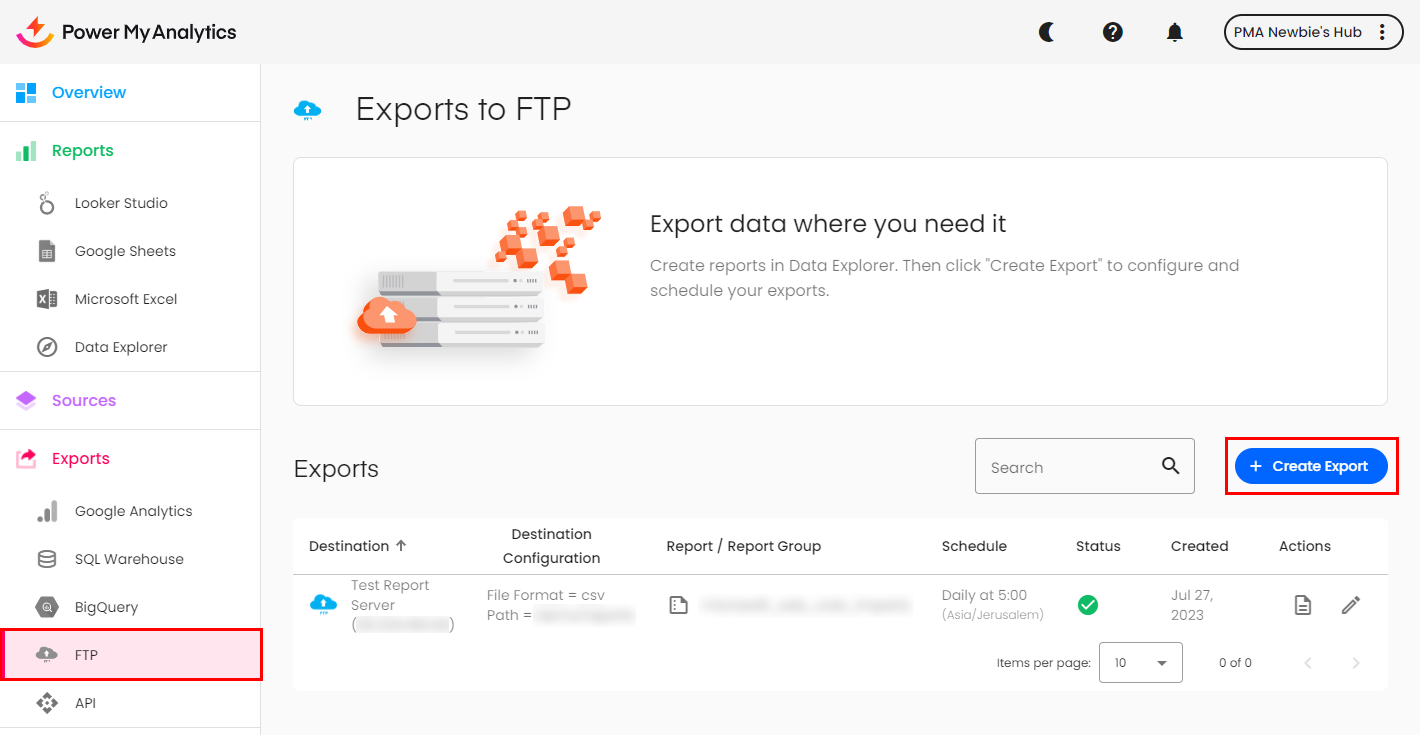Open Looker Studio reports
1420x735 pixels.
(x=121, y=203)
